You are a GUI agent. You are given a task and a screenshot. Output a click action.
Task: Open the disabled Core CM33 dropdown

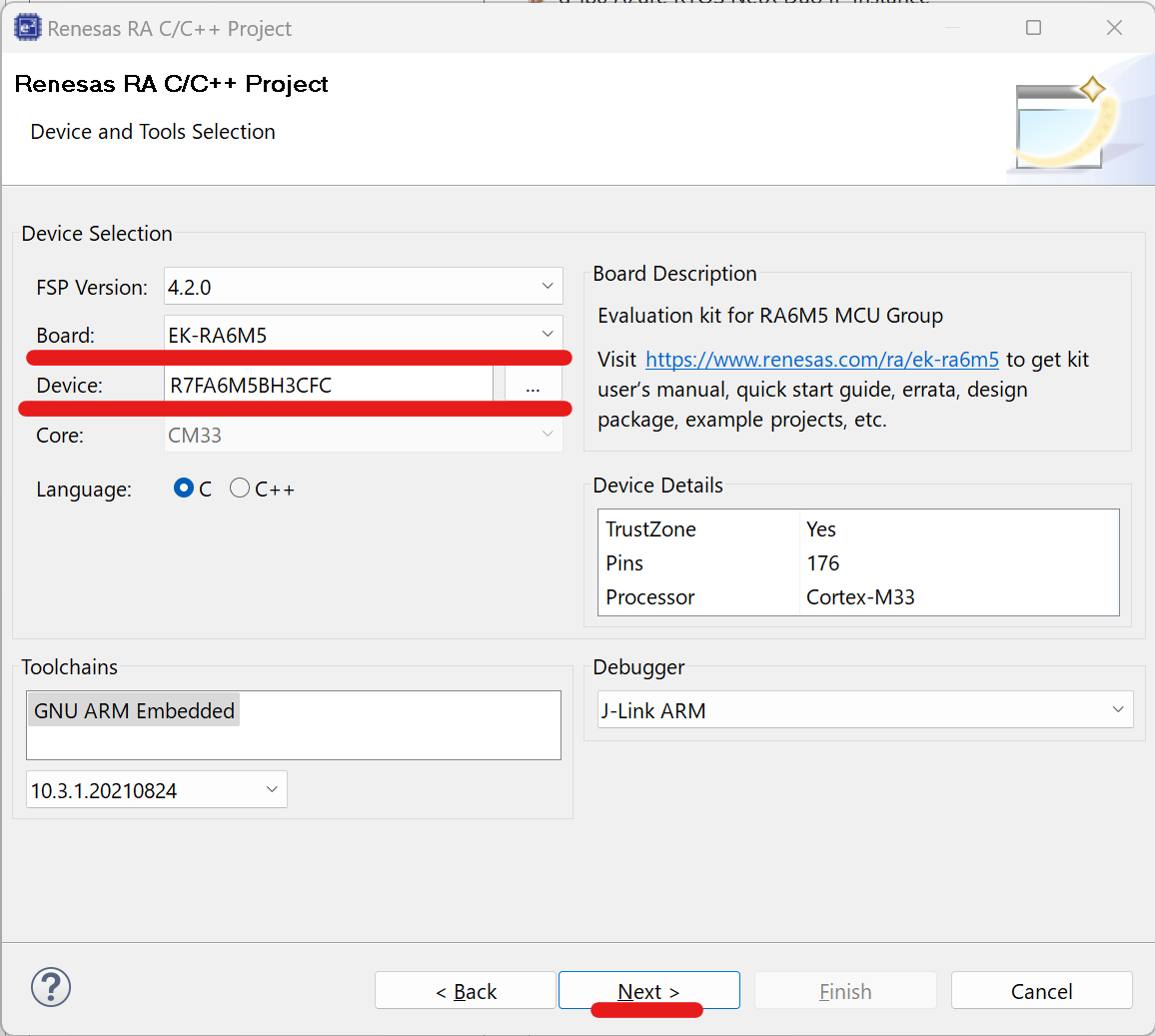pyautogui.click(x=363, y=436)
